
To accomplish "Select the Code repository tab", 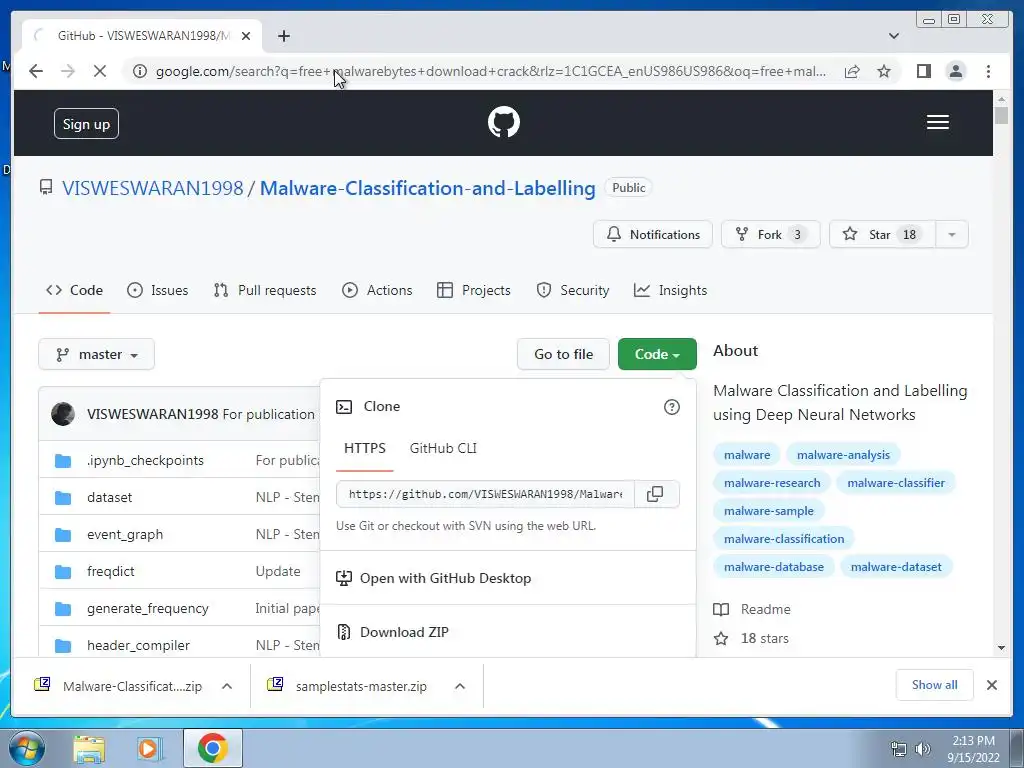I will point(74,291).
